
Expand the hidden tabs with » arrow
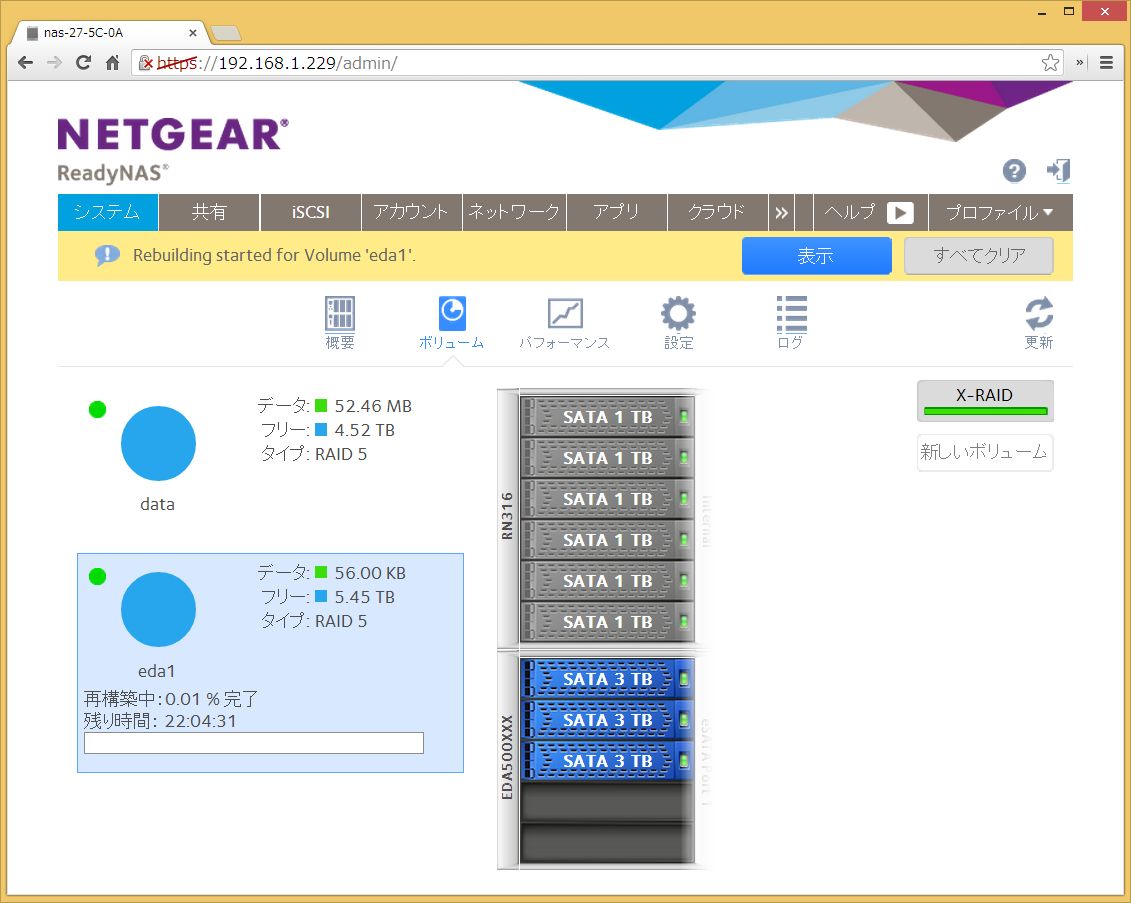click(x=781, y=213)
